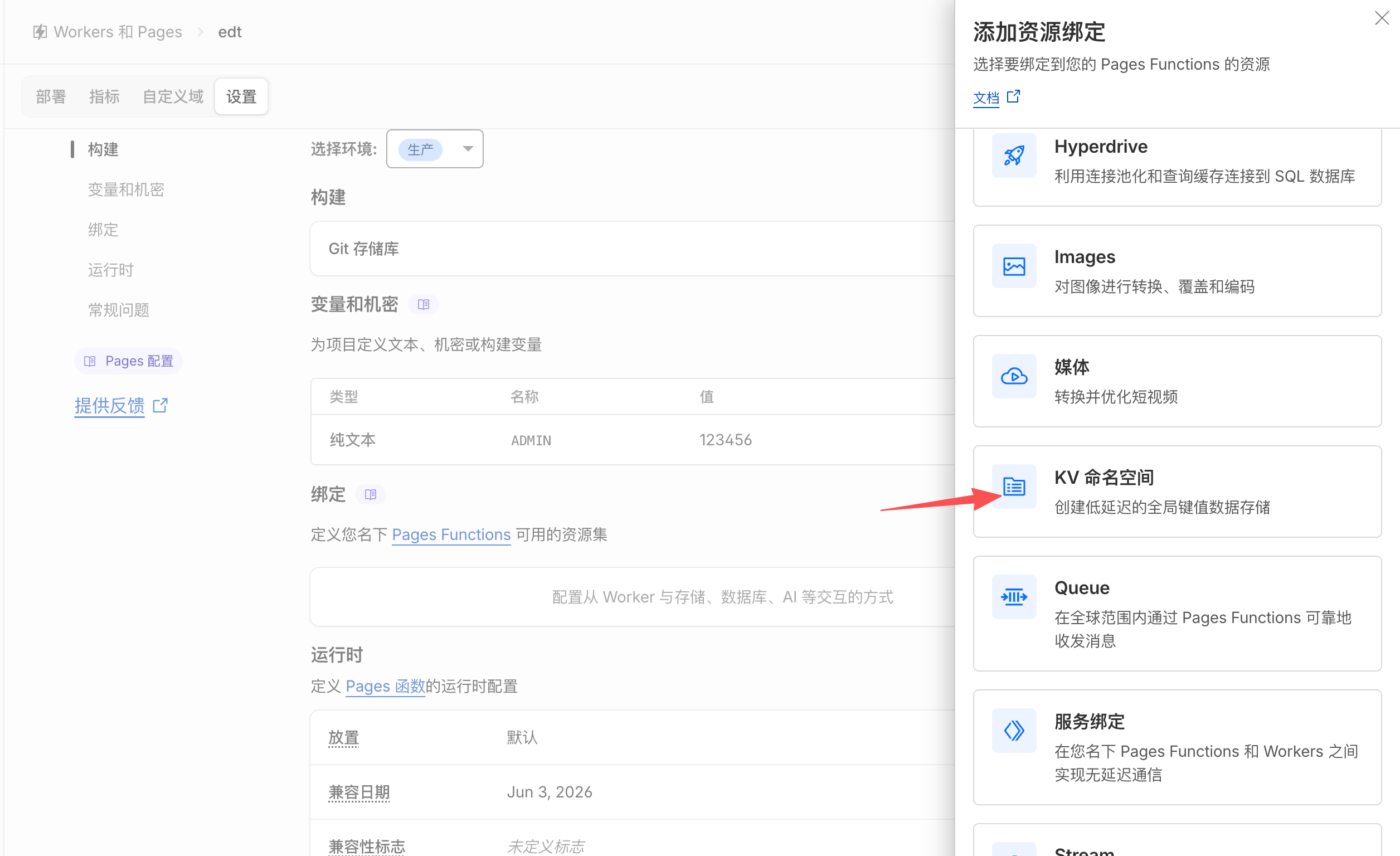Switch to the 指标 tab
1400x856 pixels.
click(105, 96)
